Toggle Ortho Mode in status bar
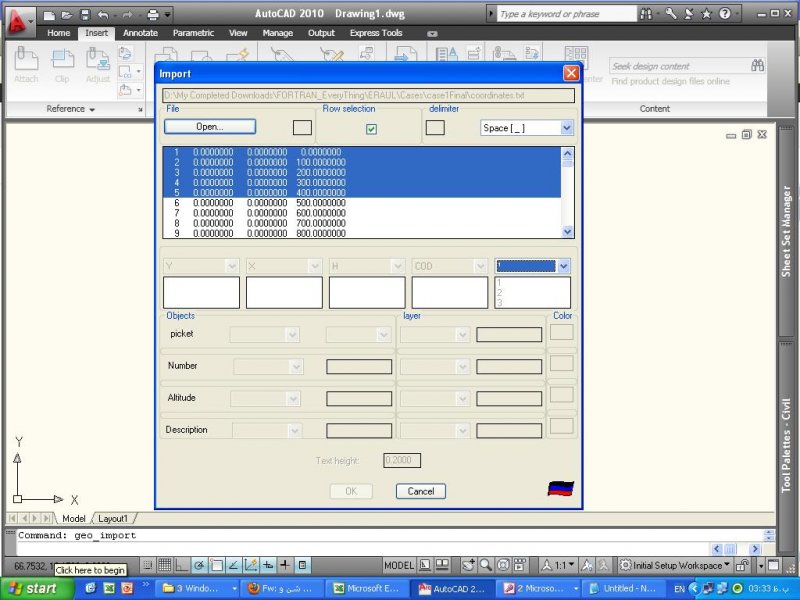This screenshot has width=800, height=600. [x=182, y=565]
